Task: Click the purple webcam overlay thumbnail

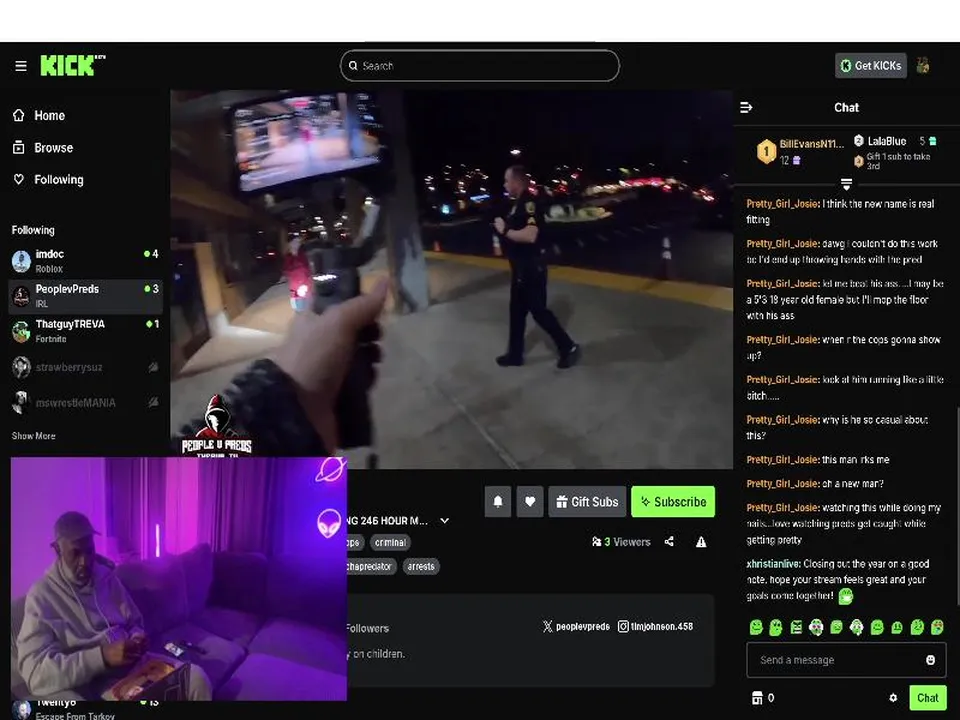Action: (x=179, y=579)
